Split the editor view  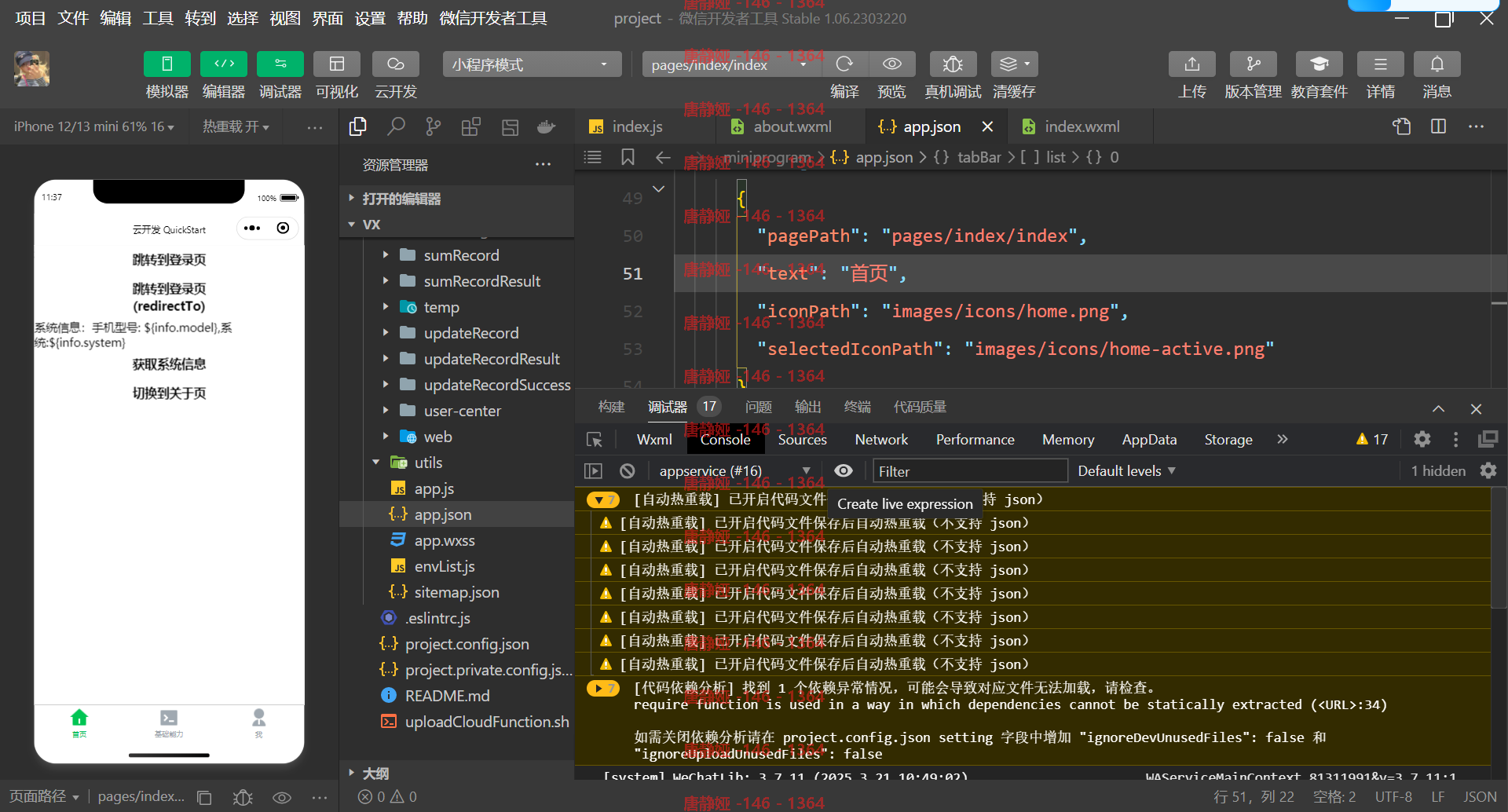[1439, 126]
